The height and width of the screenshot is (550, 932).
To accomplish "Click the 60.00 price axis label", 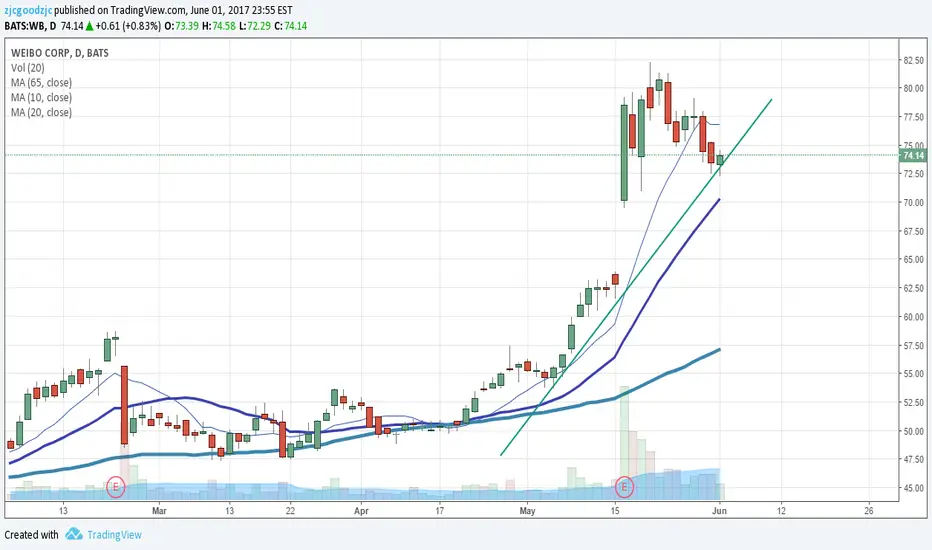I will [914, 316].
